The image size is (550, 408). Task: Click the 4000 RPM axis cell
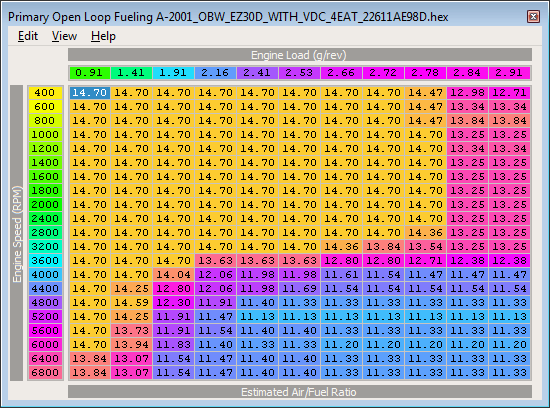click(x=45, y=275)
